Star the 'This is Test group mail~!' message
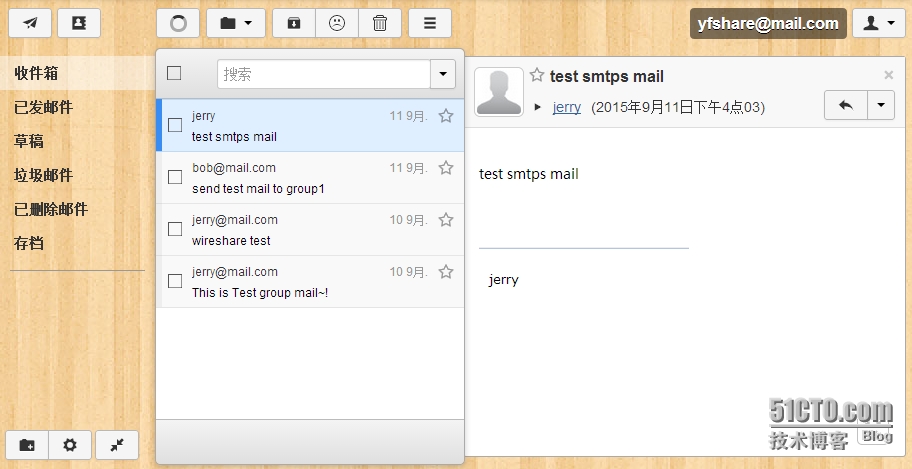 [x=446, y=272]
